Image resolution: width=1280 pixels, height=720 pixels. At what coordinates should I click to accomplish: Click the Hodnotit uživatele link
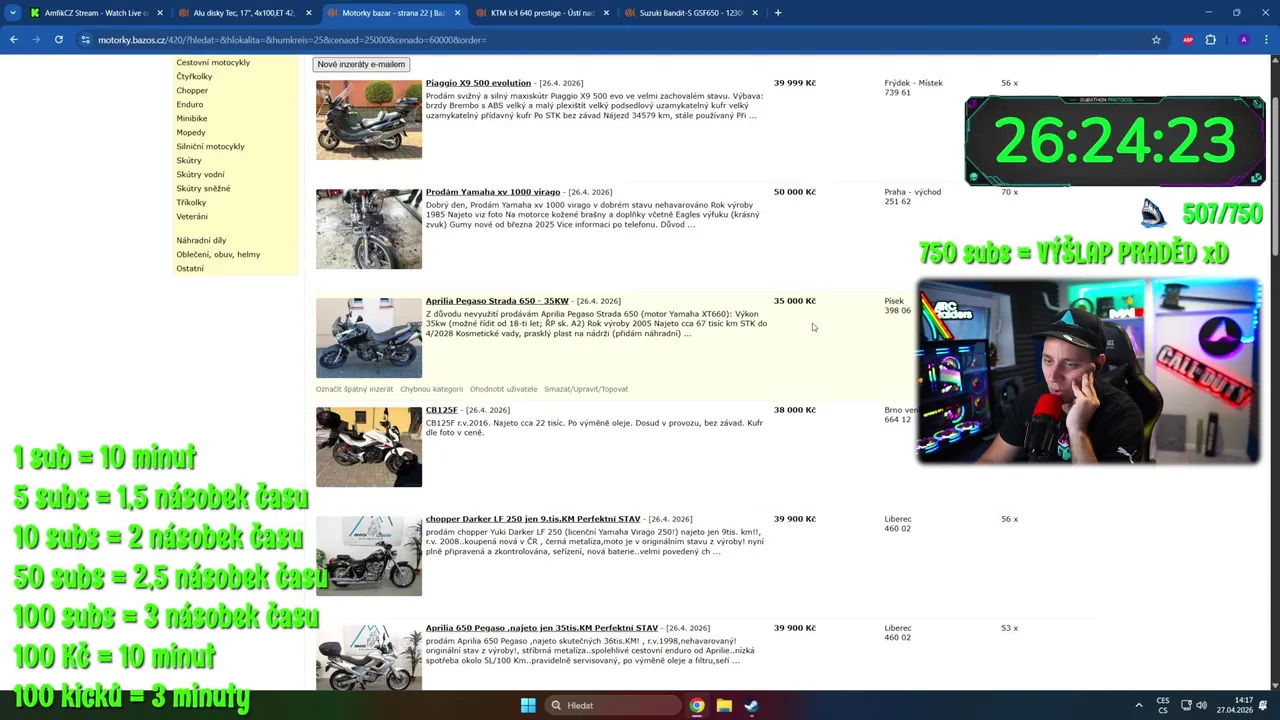click(x=503, y=389)
